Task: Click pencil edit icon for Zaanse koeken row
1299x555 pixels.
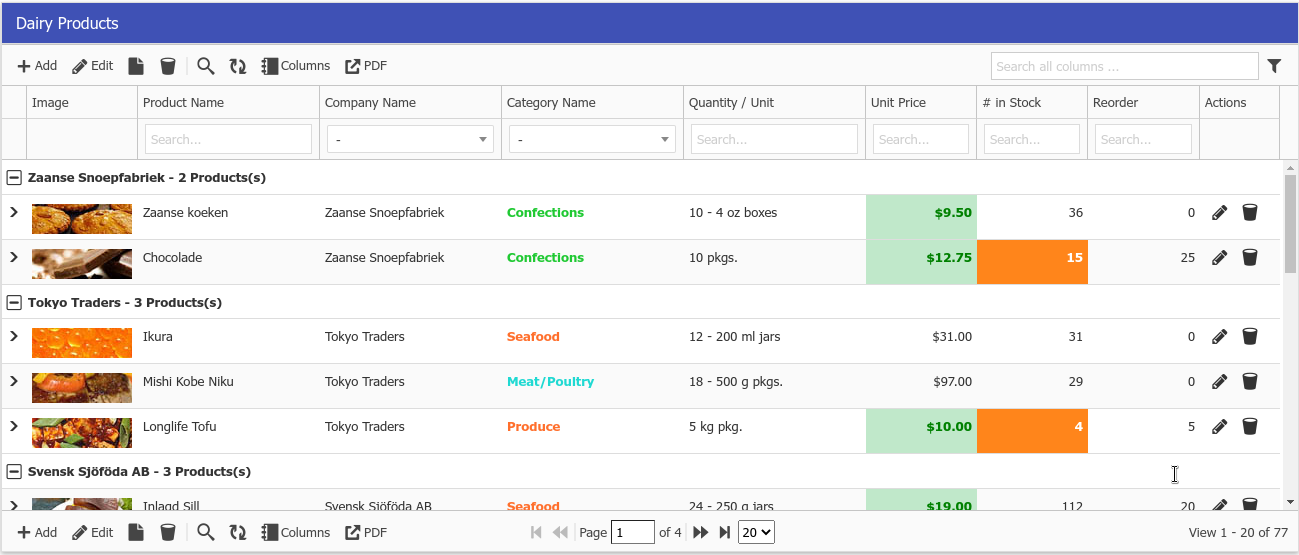Action: pos(1219,212)
